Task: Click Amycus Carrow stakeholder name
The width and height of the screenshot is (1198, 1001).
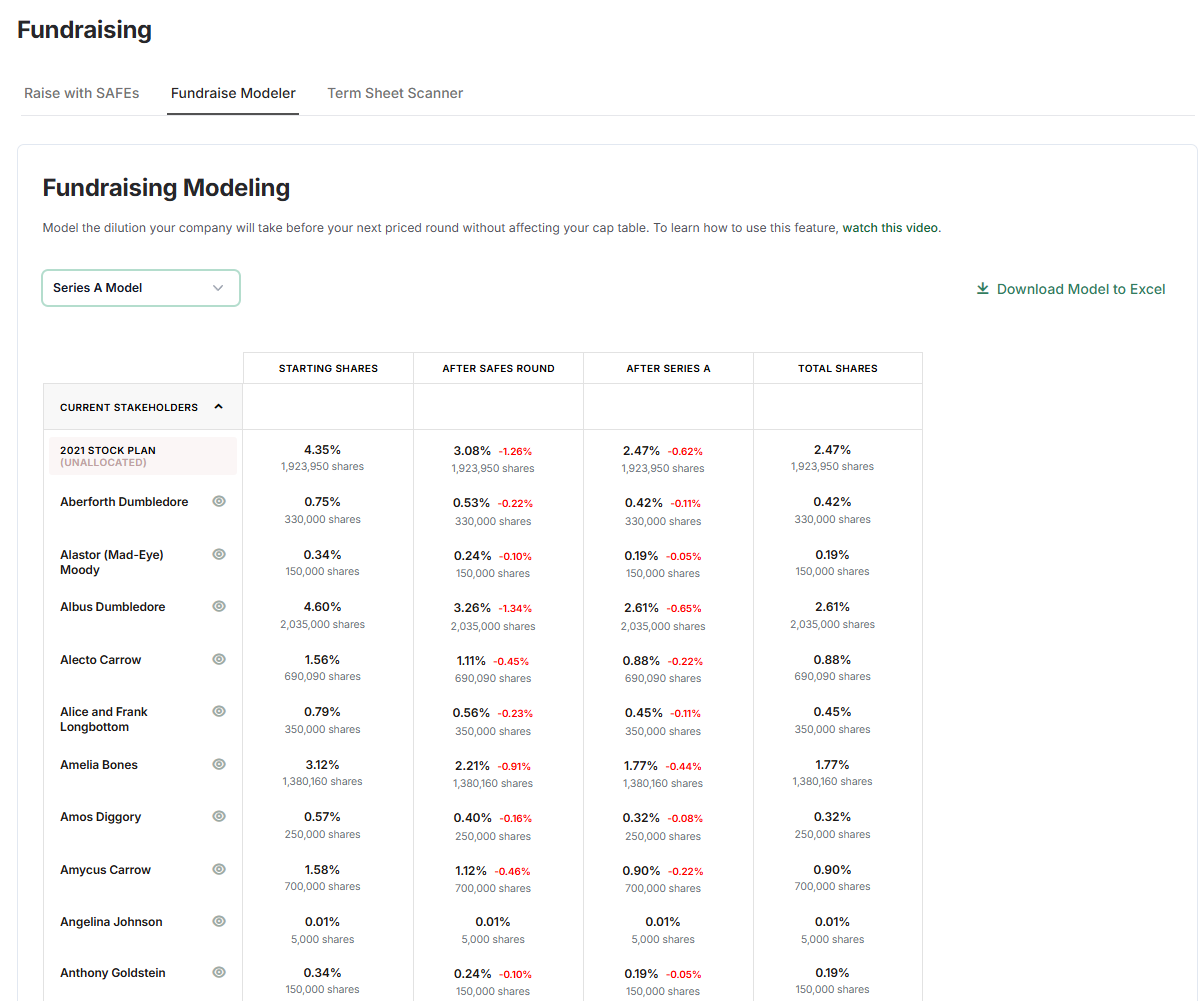Action: [105, 870]
